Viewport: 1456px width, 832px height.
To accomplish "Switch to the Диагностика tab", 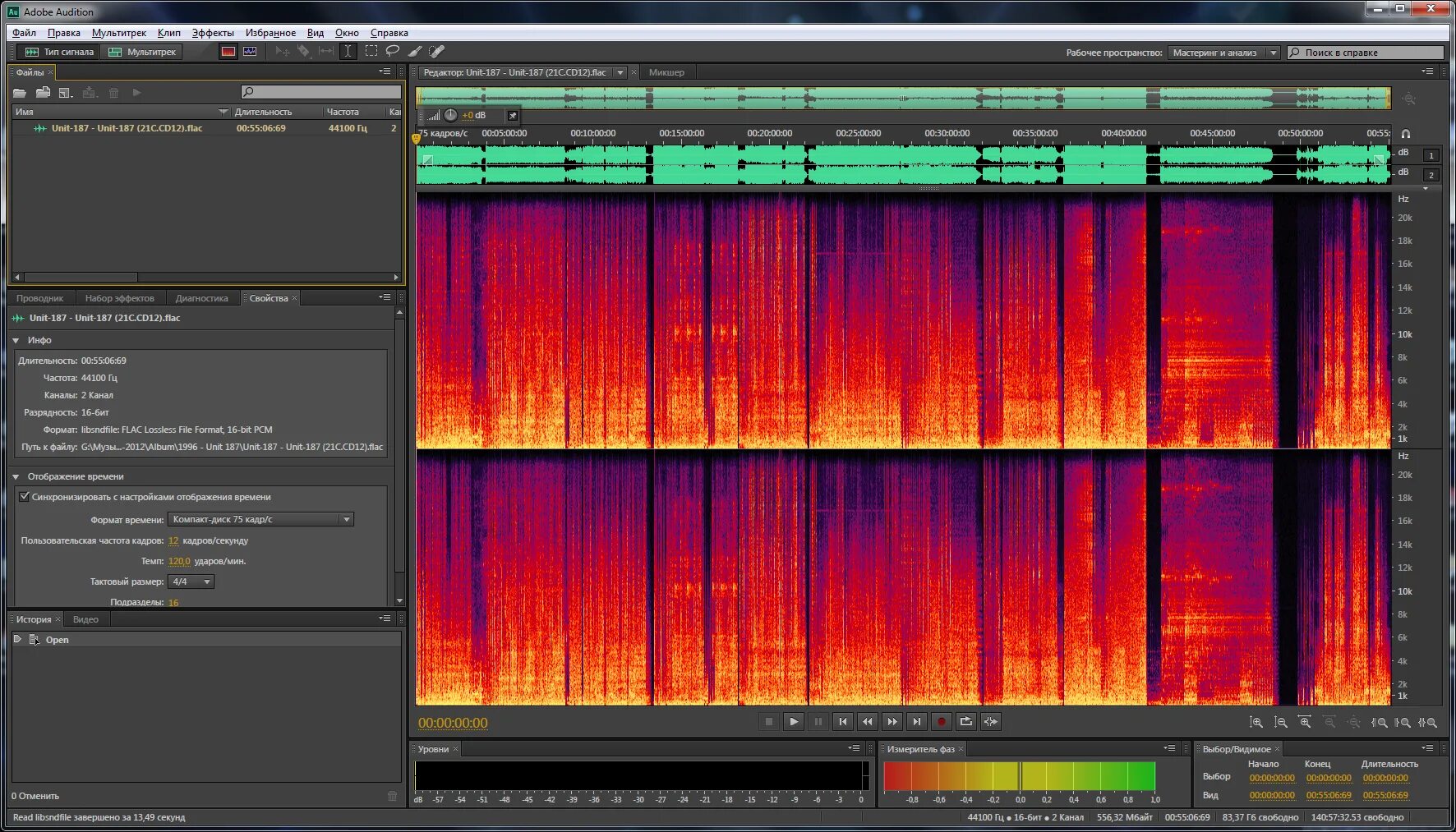I will pyautogui.click(x=201, y=298).
